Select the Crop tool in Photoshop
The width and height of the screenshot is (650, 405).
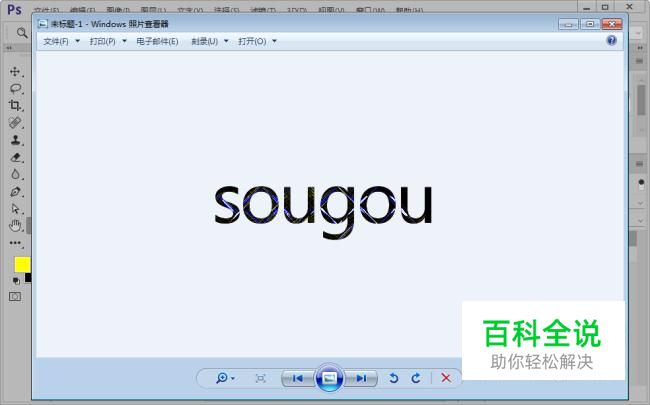(x=15, y=105)
